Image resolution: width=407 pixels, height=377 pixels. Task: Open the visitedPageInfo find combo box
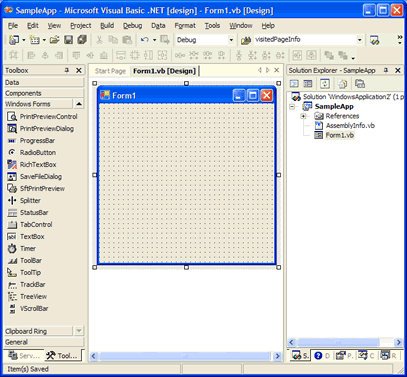(360, 40)
